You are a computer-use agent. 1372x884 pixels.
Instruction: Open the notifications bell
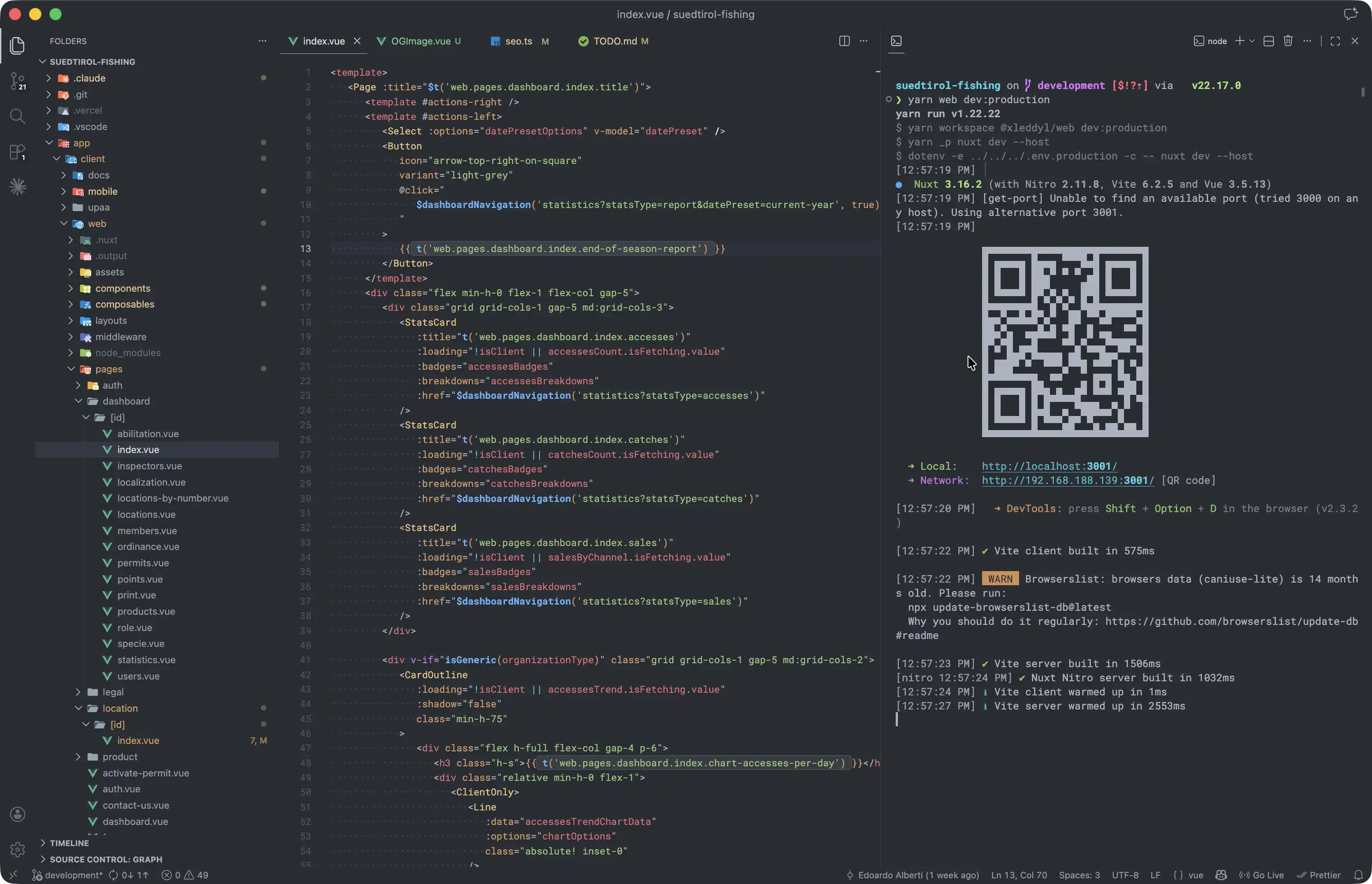[x=1357, y=875]
